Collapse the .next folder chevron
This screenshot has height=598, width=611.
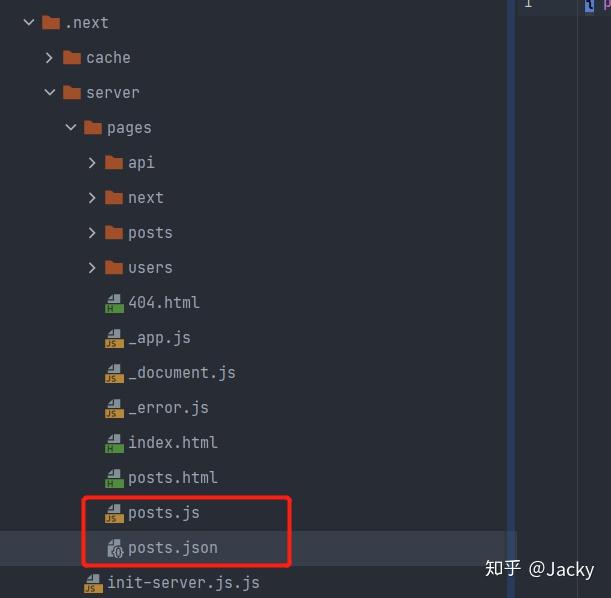[x=29, y=23]
